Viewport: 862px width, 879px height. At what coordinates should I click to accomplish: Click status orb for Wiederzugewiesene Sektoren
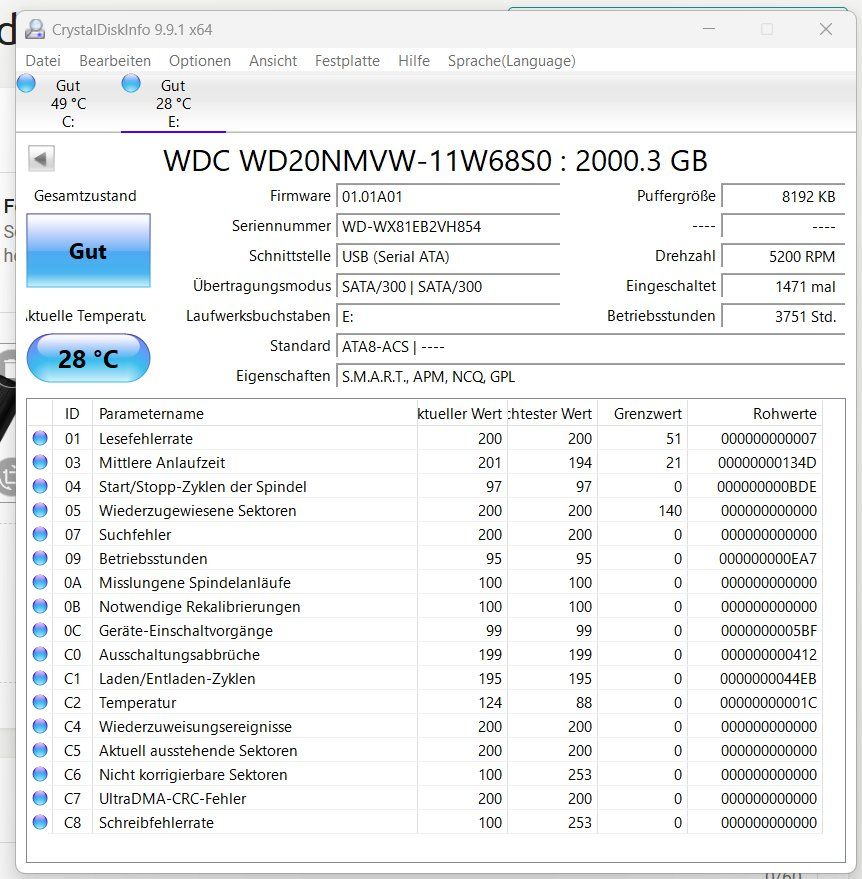40,510
